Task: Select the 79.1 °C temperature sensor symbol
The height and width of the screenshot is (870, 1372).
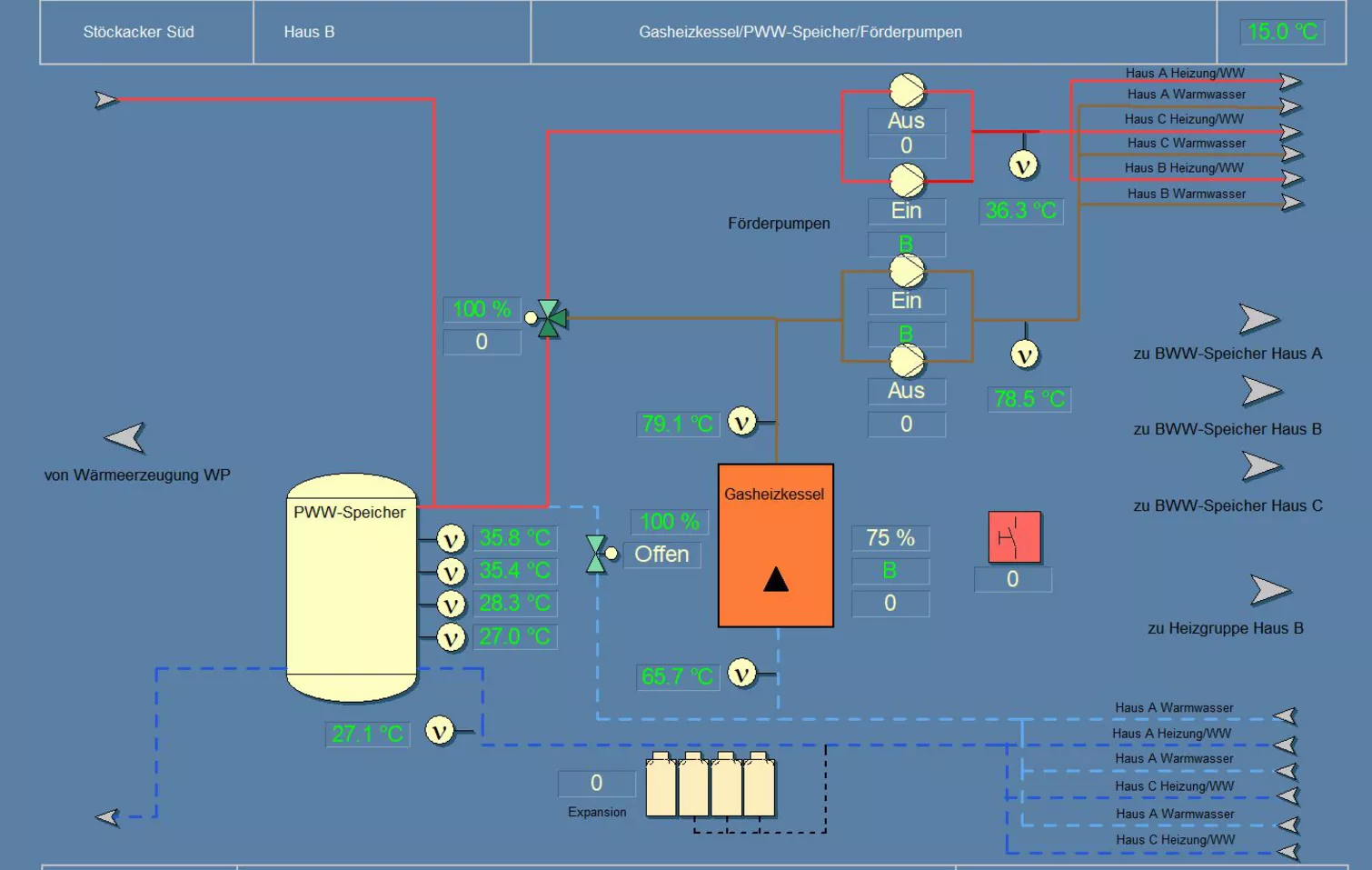Action: 742,422
